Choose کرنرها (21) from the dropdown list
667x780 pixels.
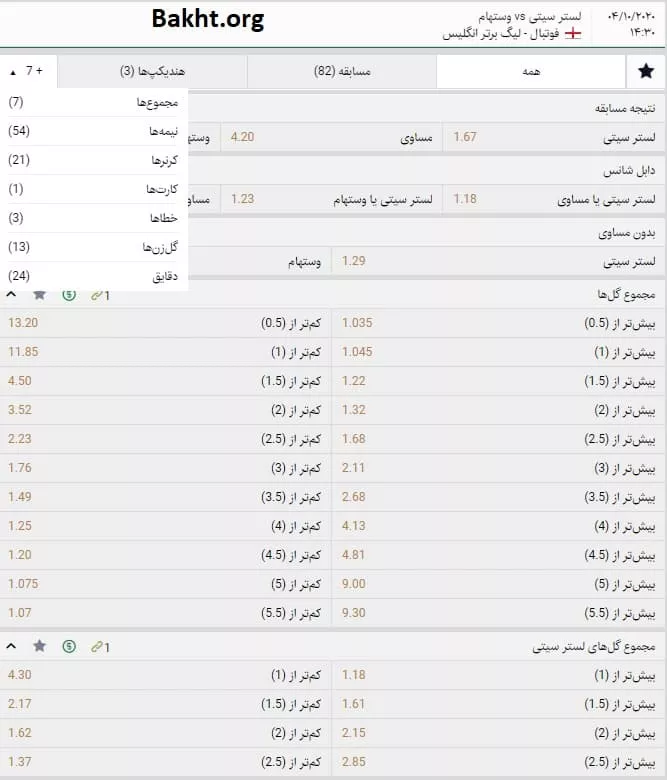point(93,160)
